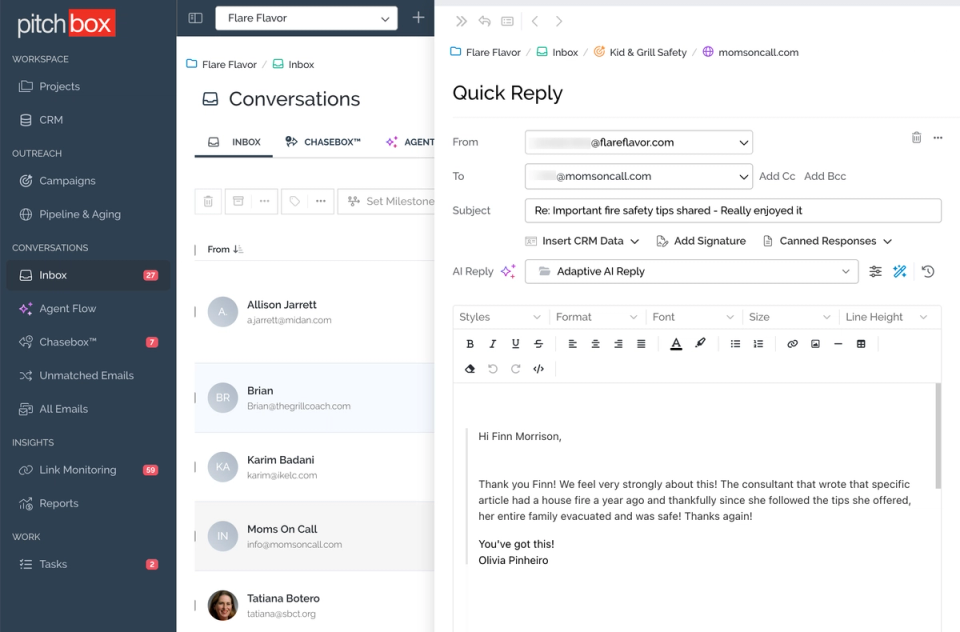Sort conversations by From column
Viewport: 960px width, 632px height.
pos(225,249)
